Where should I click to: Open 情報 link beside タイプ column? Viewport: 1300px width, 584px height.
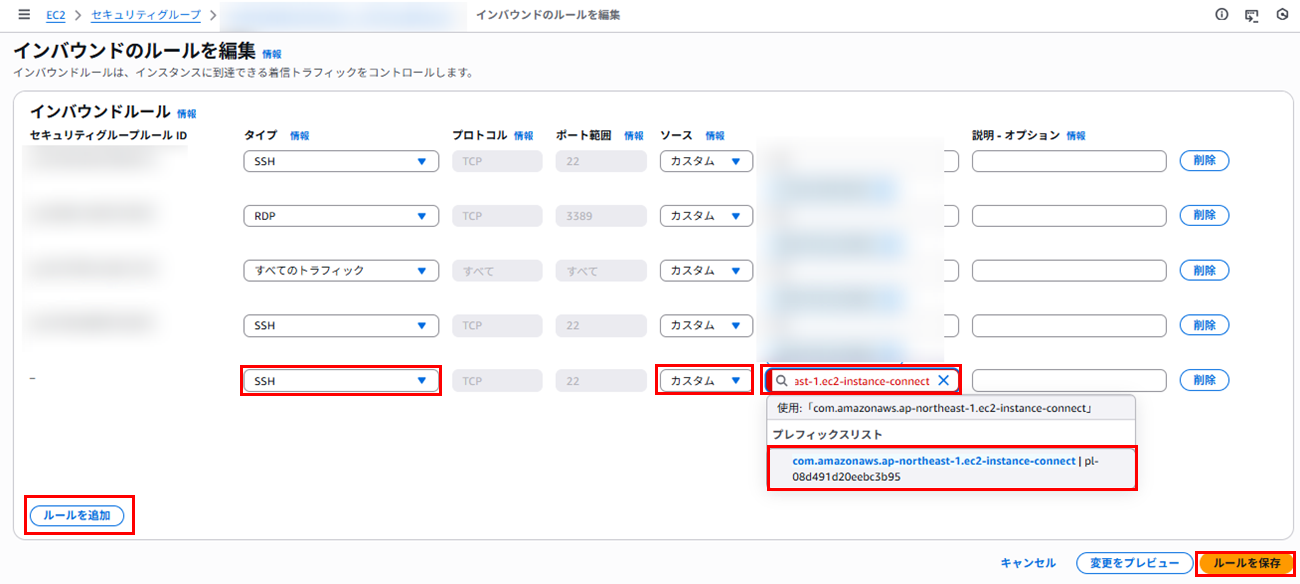click(x=299, y=136)
